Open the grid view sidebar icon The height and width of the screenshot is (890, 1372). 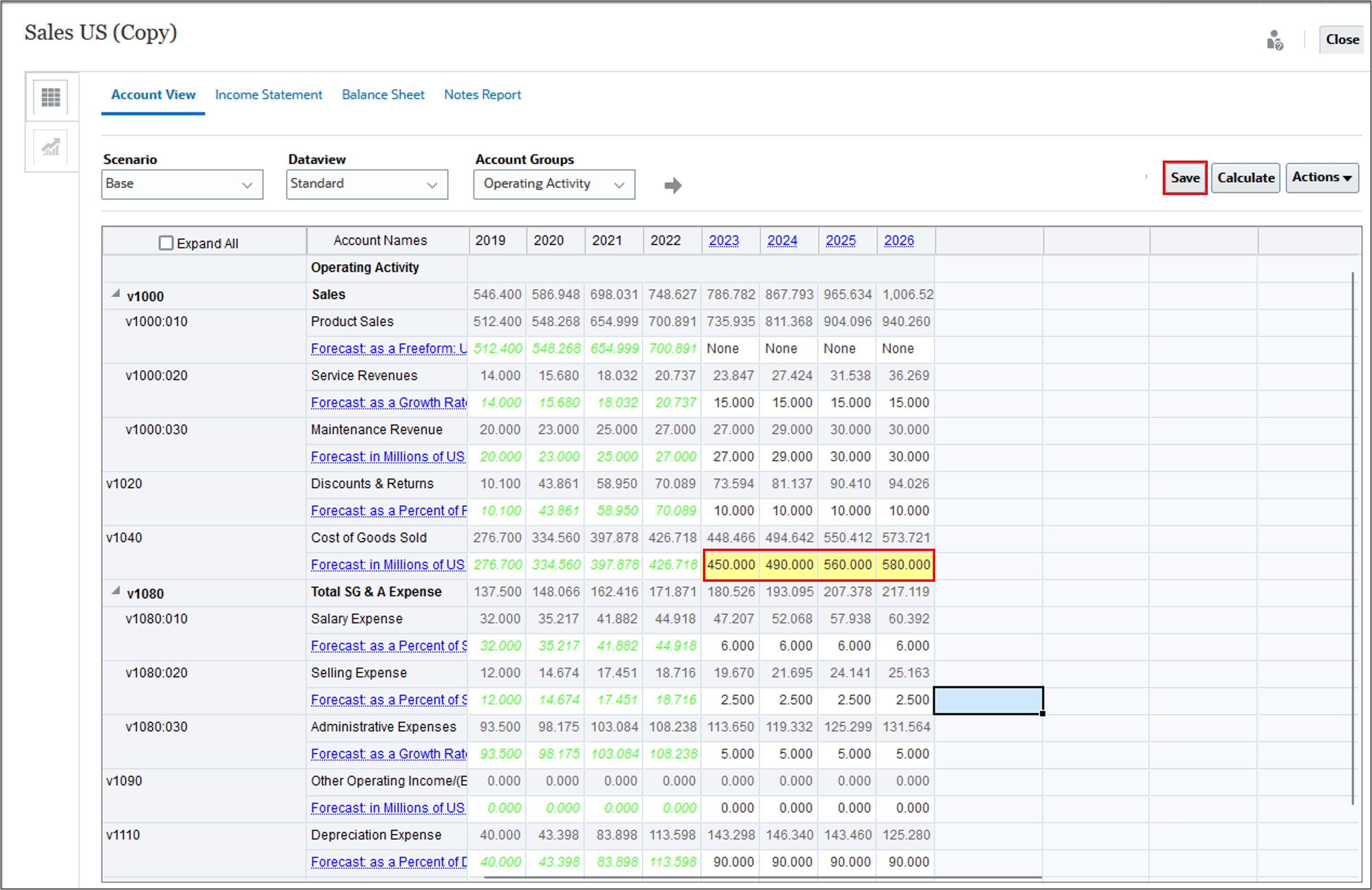tap(51, 97)
